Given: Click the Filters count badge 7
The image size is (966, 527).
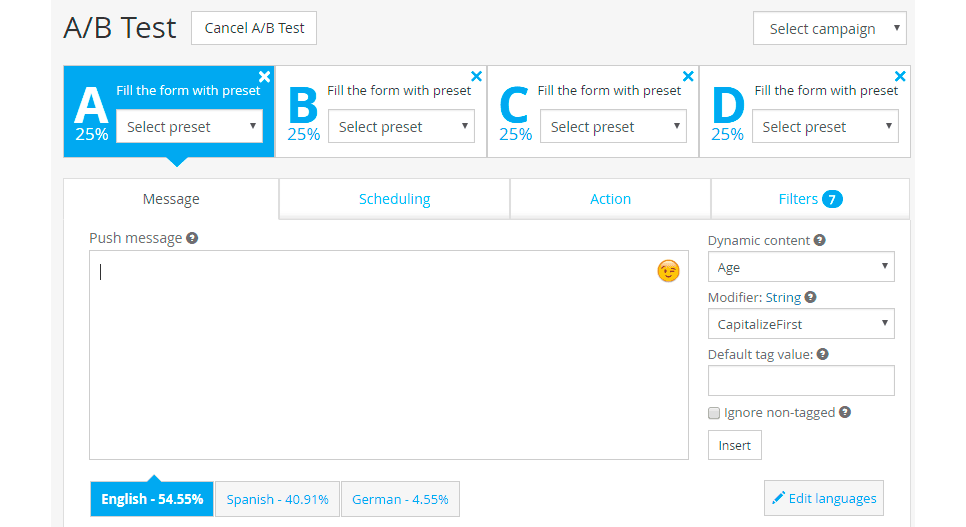Looking at the screenshot, I should point(832,199).
